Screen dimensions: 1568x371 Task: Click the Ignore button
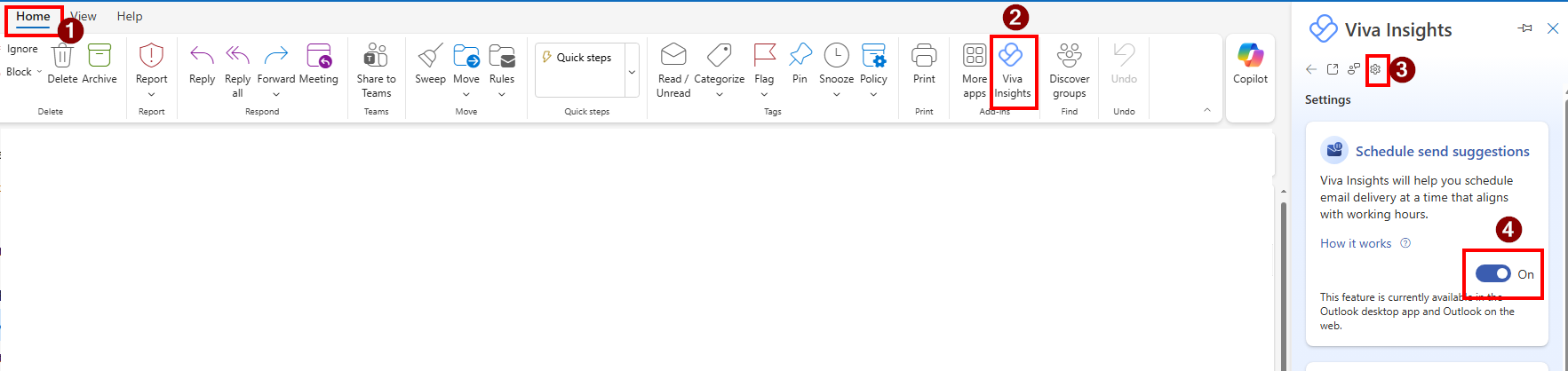[22, 49]
